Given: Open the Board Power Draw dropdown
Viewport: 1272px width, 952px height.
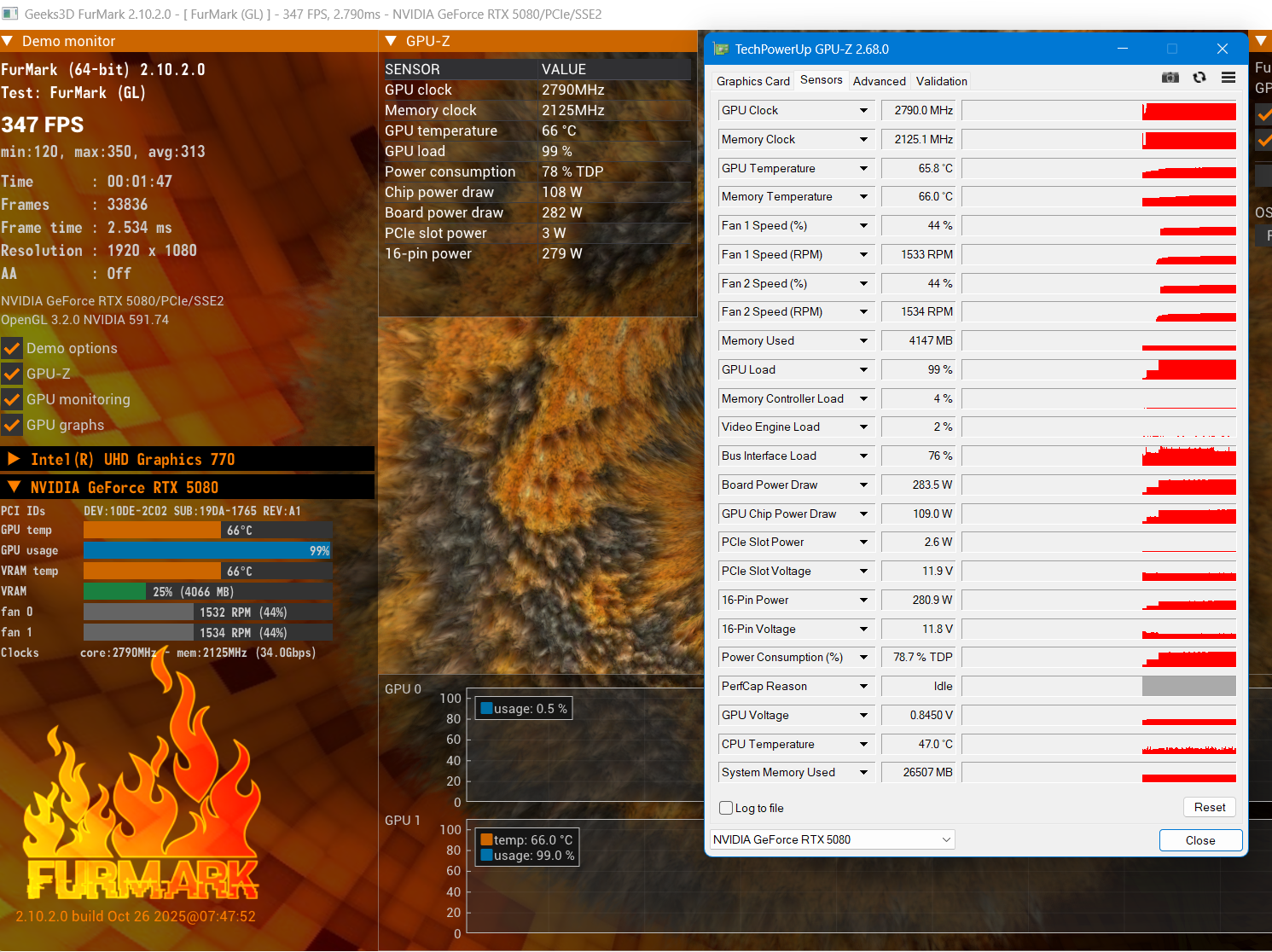Looking at the screenshot, I should (x=863, y=485).
